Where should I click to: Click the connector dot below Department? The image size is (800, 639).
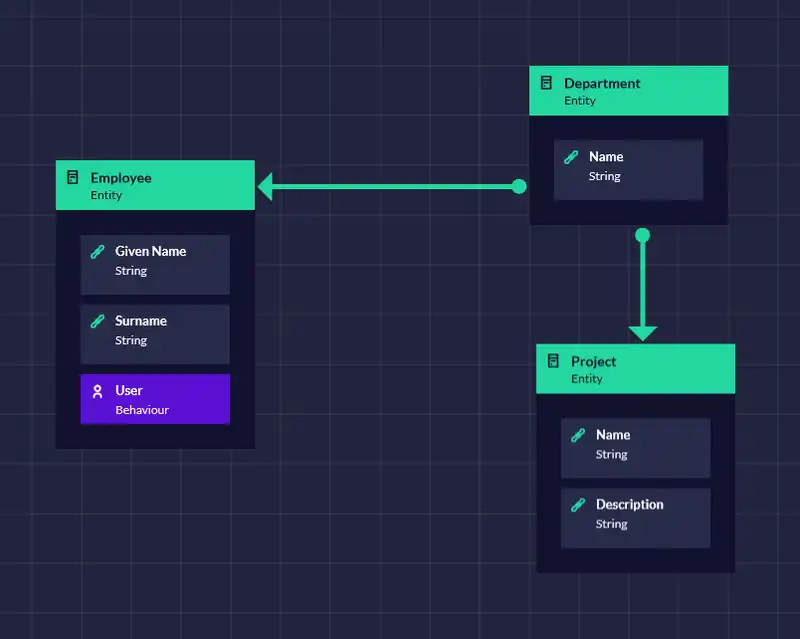(642, 235)
